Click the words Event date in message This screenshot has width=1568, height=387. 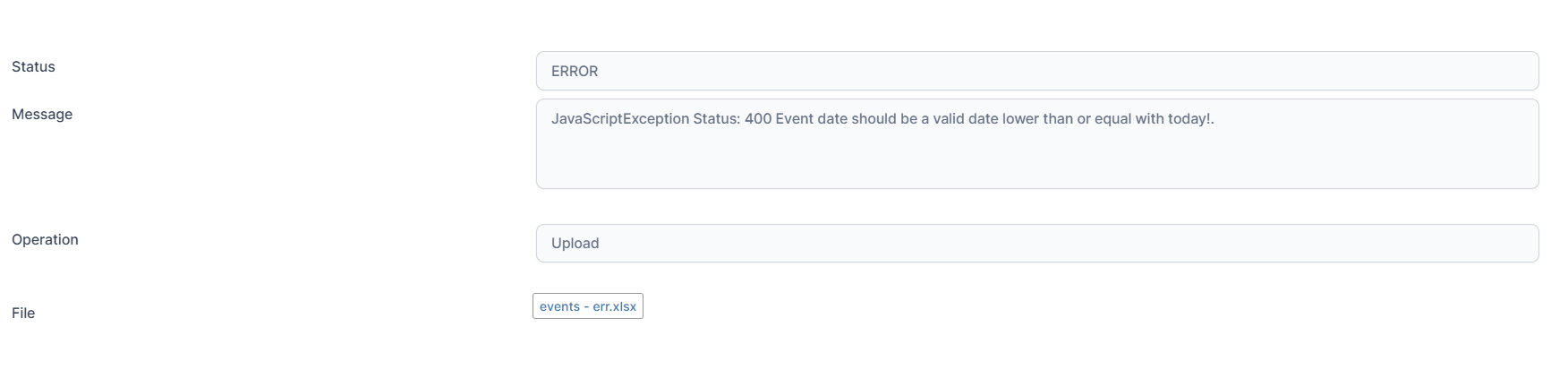(811, 119)
